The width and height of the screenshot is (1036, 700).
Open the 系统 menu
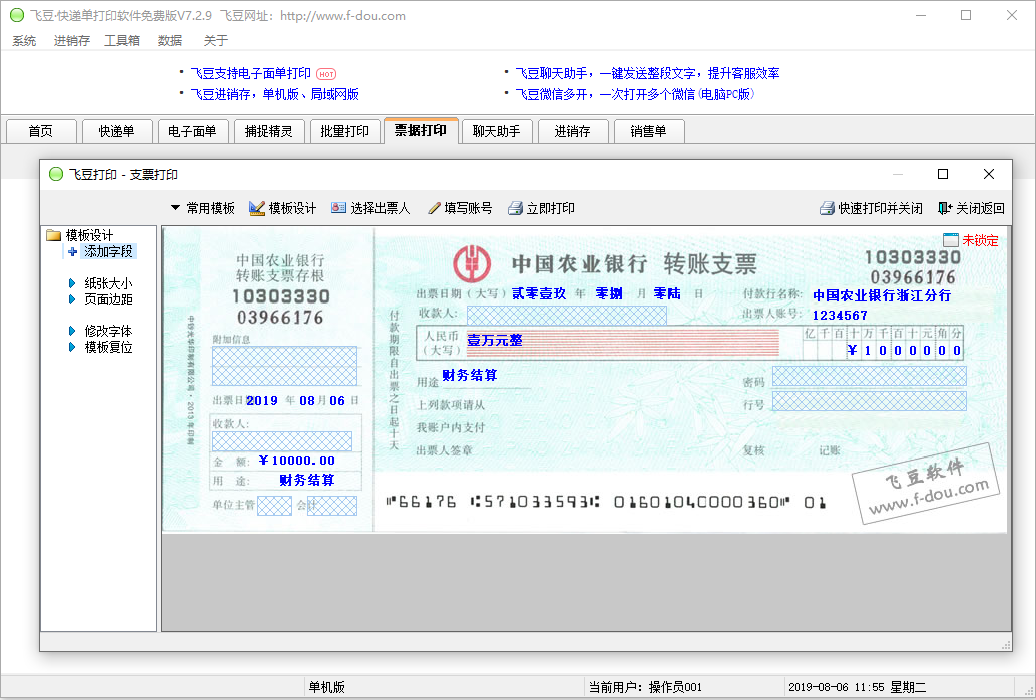[24, 40]
